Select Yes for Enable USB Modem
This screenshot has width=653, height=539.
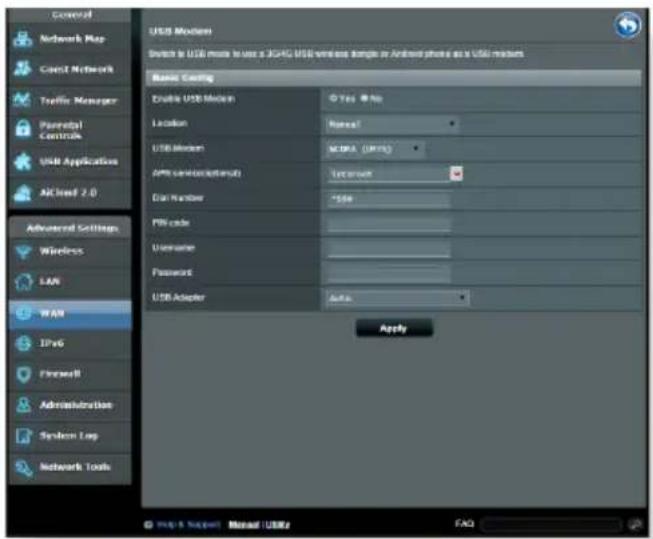[x=333, y=99]
